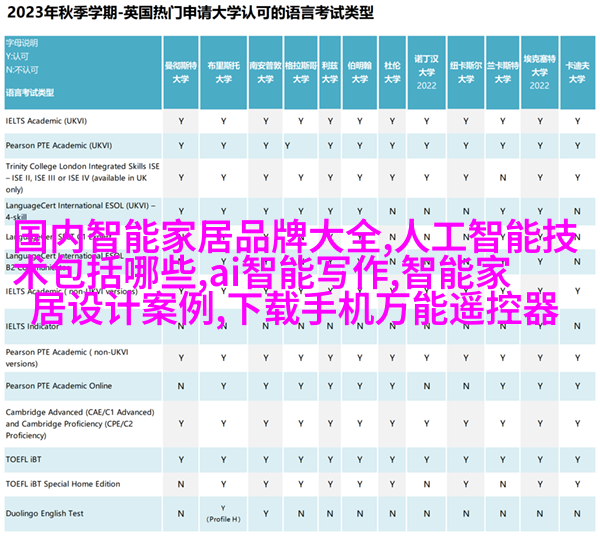Click Pearson PTE Academic Online N under 纽卡斯尔大学

pos(466,386)
